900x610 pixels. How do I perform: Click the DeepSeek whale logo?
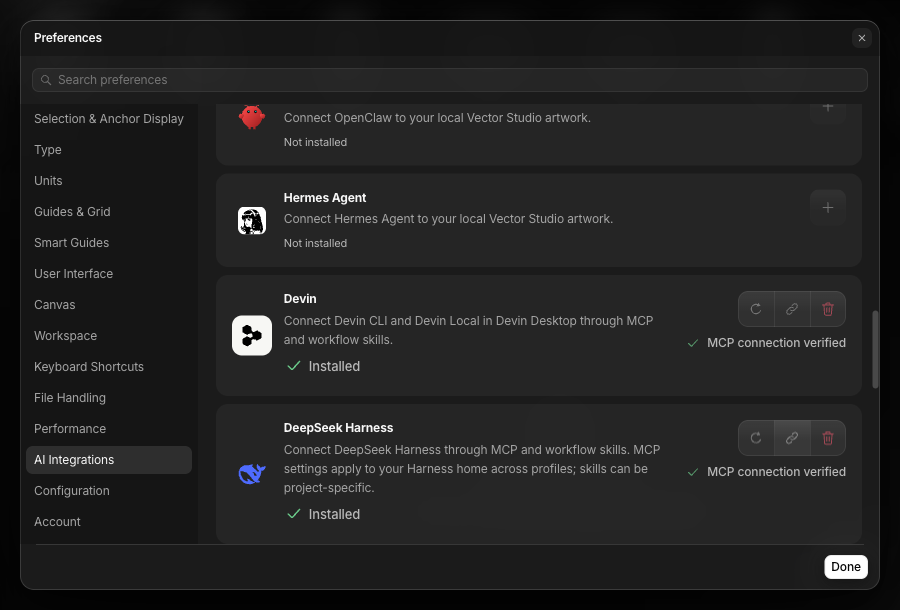point(252,474)
